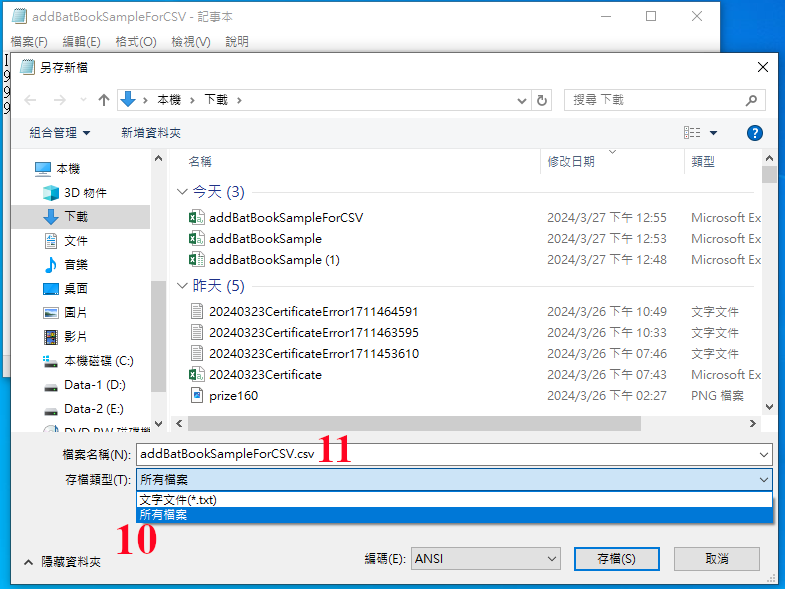The width and height of the screenshot is (785, 589).
Task: Click 新增資料夾 button
Action: click(x=151, y=133)
